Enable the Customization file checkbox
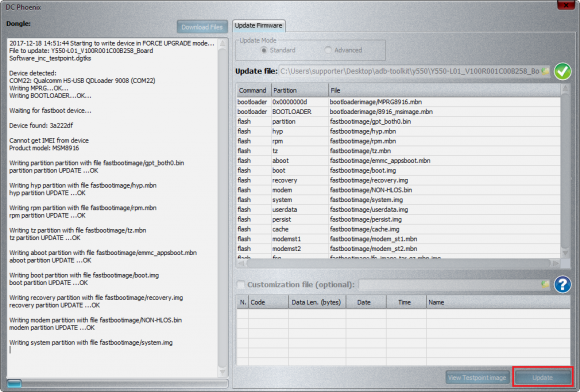This screenshot has height=392, width=580. coord(241,284)
